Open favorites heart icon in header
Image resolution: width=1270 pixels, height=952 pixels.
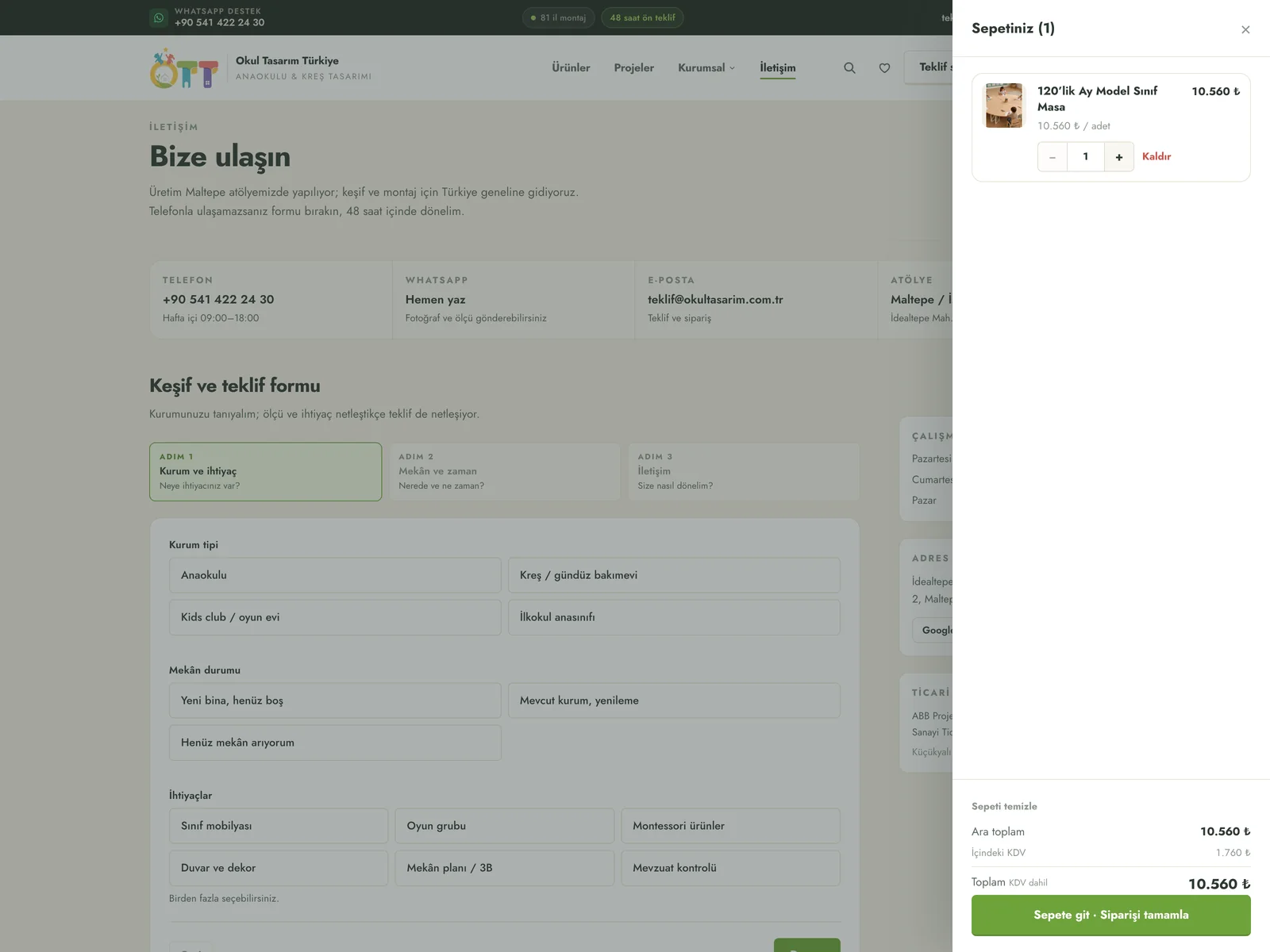pyautogui.click(x=884, y=68)
